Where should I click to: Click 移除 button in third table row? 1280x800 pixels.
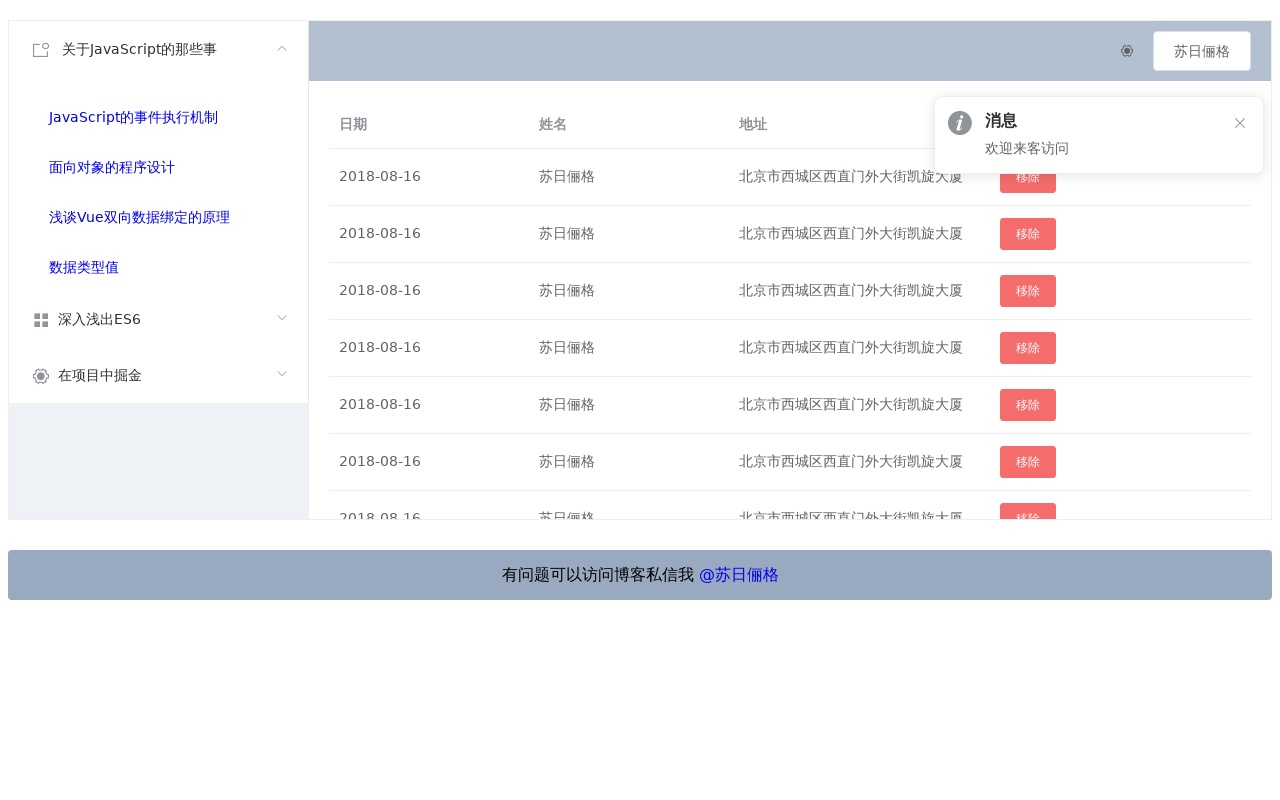(1028, 291)
